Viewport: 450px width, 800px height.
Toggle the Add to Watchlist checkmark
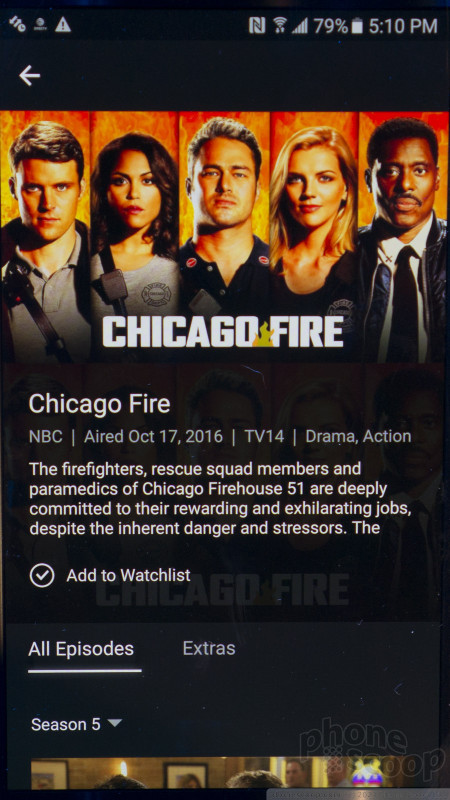pos(42,576)
